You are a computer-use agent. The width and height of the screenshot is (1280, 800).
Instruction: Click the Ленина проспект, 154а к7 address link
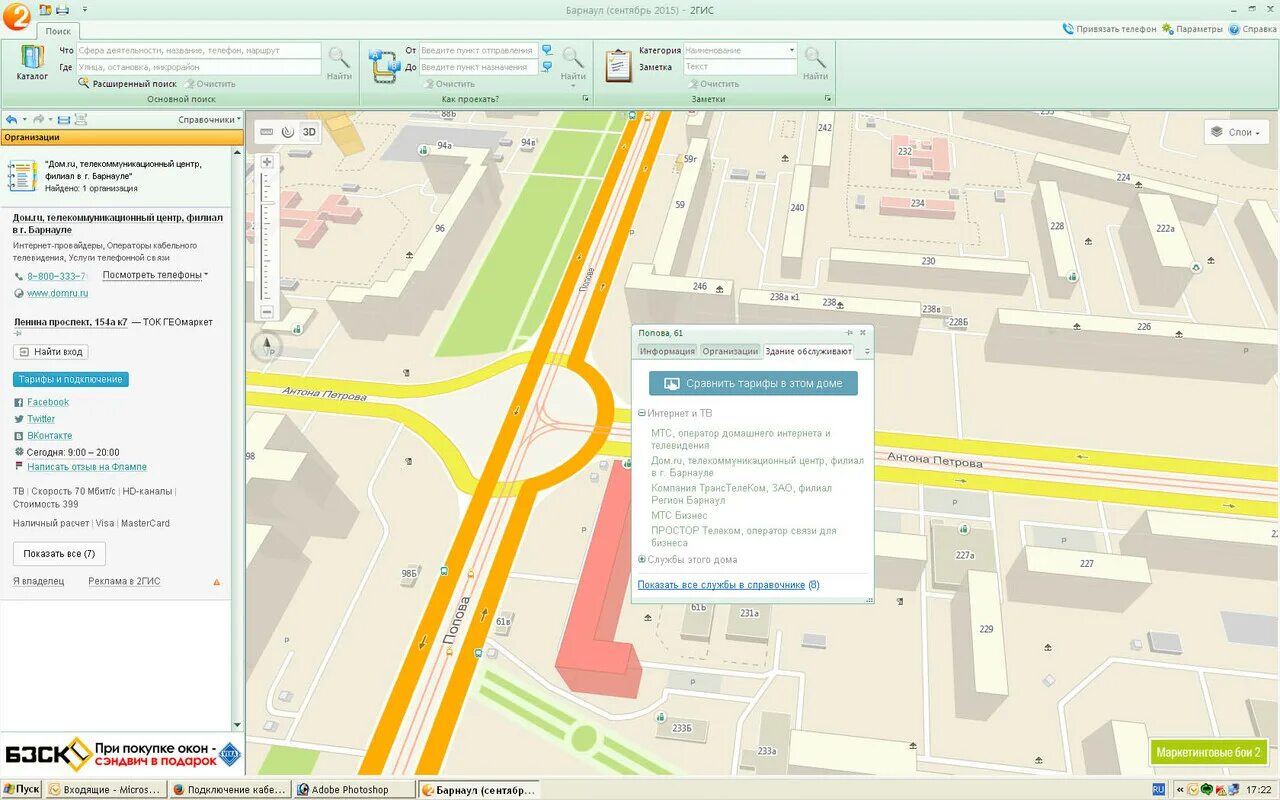point(70,322)
